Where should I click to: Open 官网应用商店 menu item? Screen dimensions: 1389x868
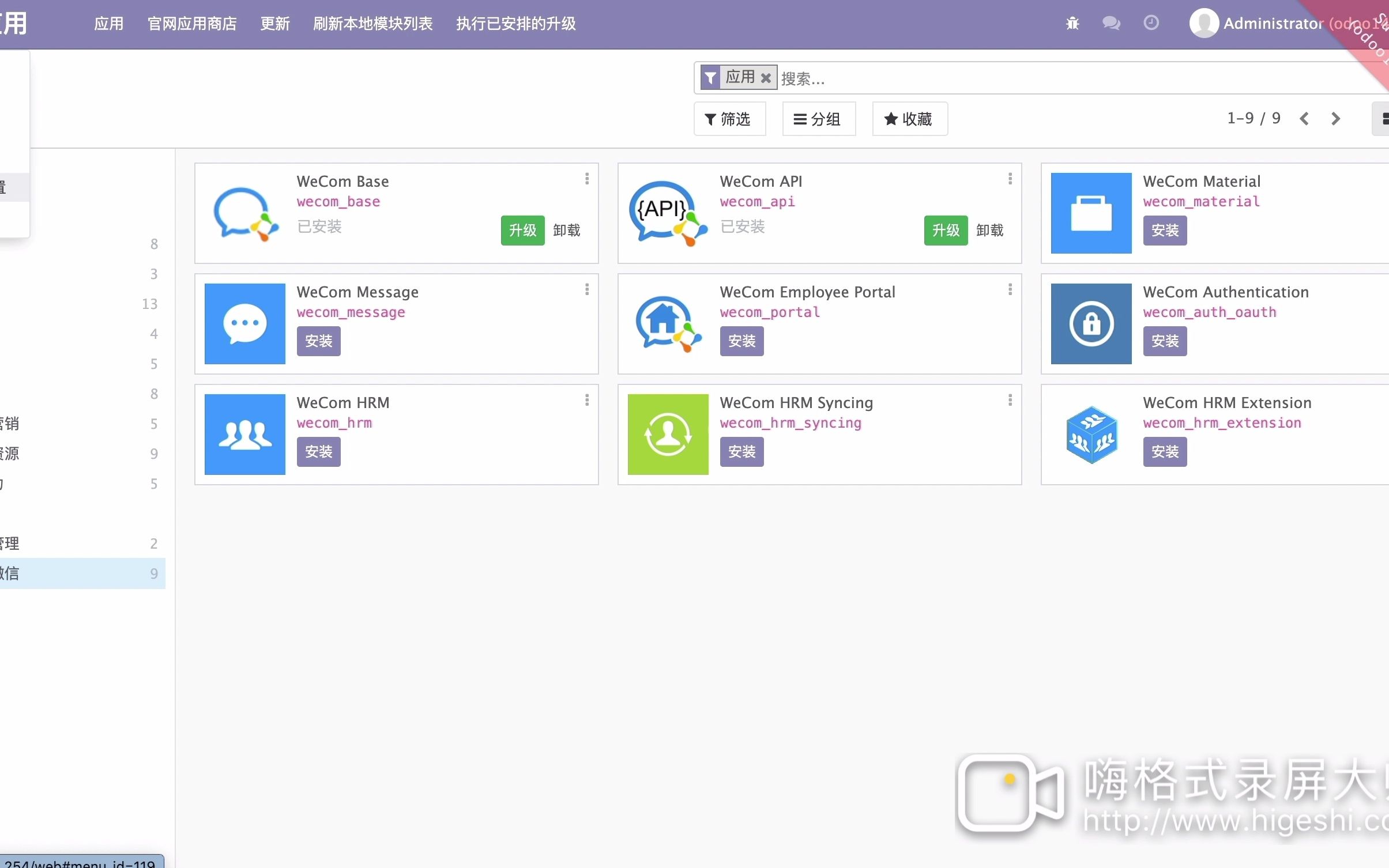pos(192,24)
